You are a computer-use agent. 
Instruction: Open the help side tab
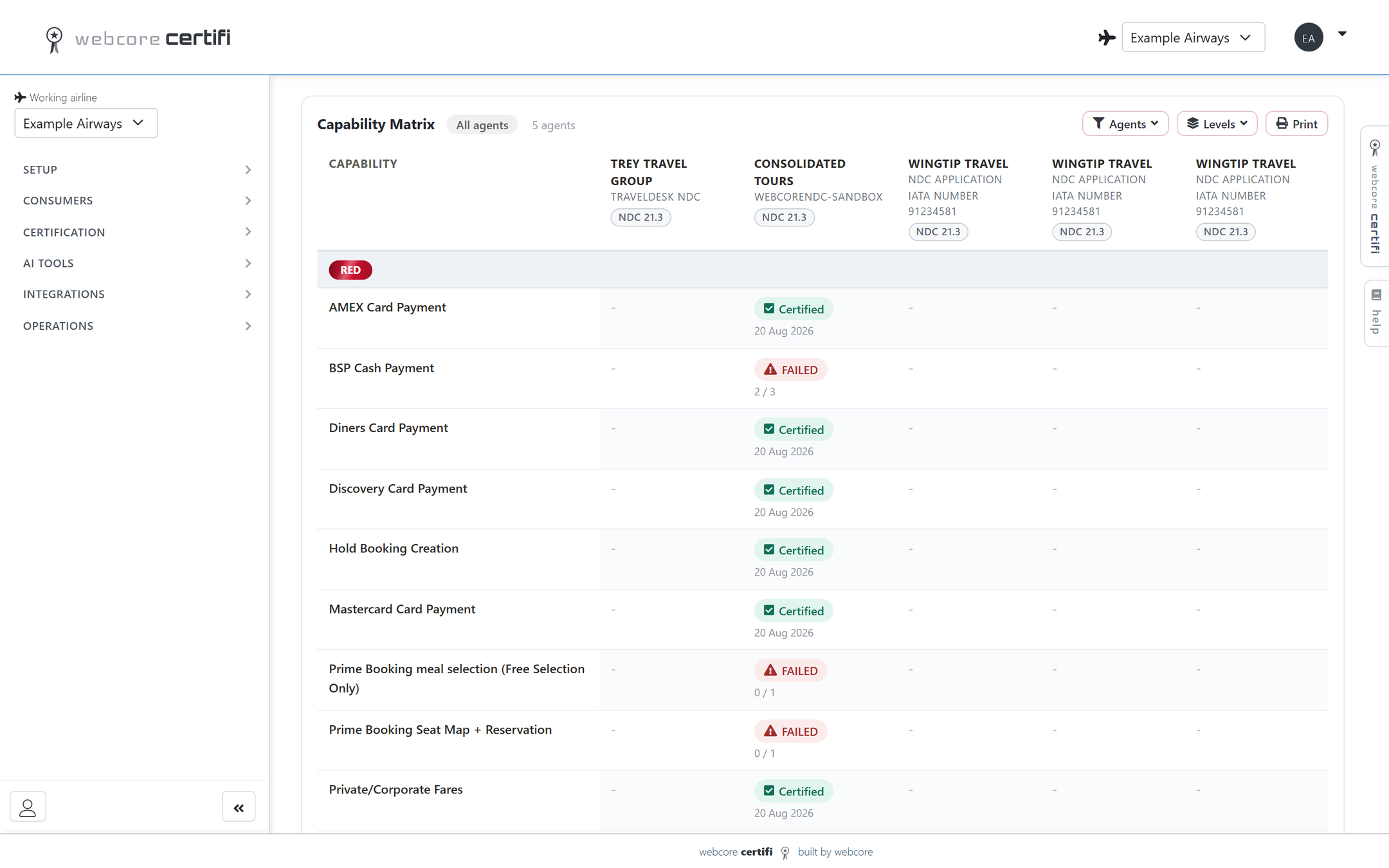click(1376, 313)
